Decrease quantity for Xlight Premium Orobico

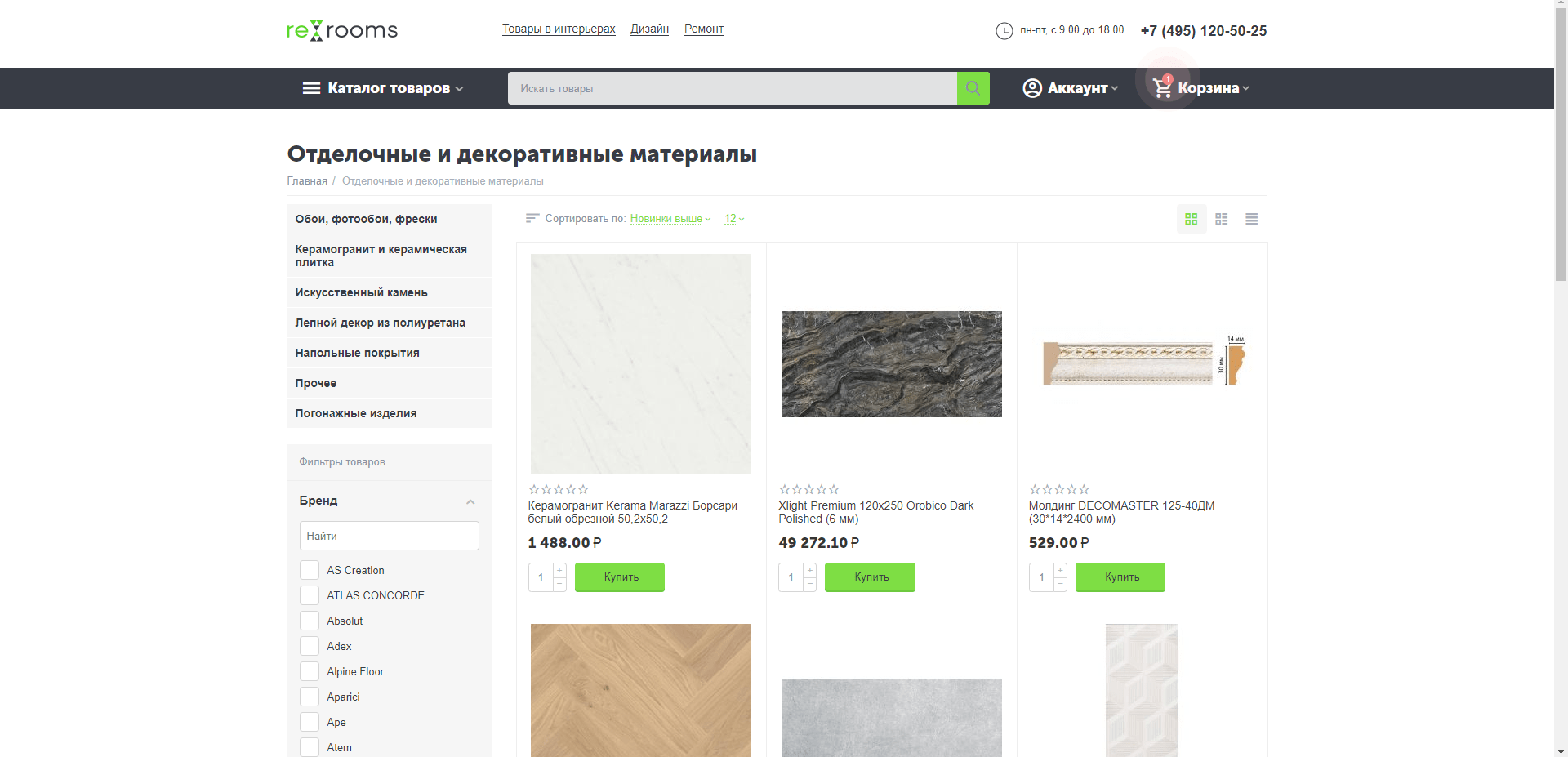click(810, 584)
